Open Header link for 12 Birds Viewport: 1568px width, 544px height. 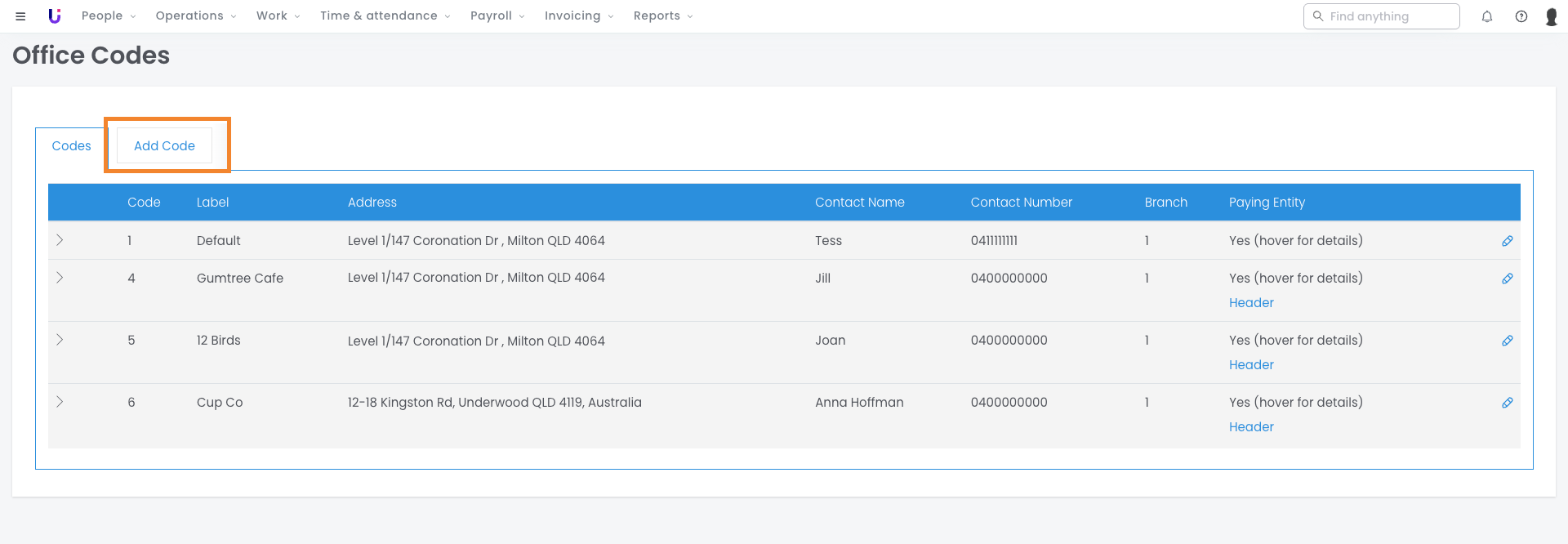pyautogui.click(x=1251, y=365)
